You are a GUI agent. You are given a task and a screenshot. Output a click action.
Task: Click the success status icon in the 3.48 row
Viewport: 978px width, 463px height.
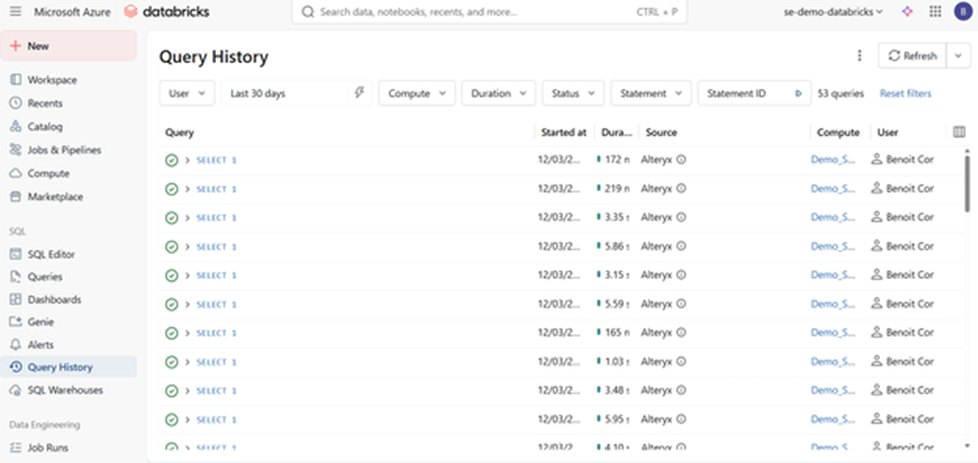[x=172, y=391]
